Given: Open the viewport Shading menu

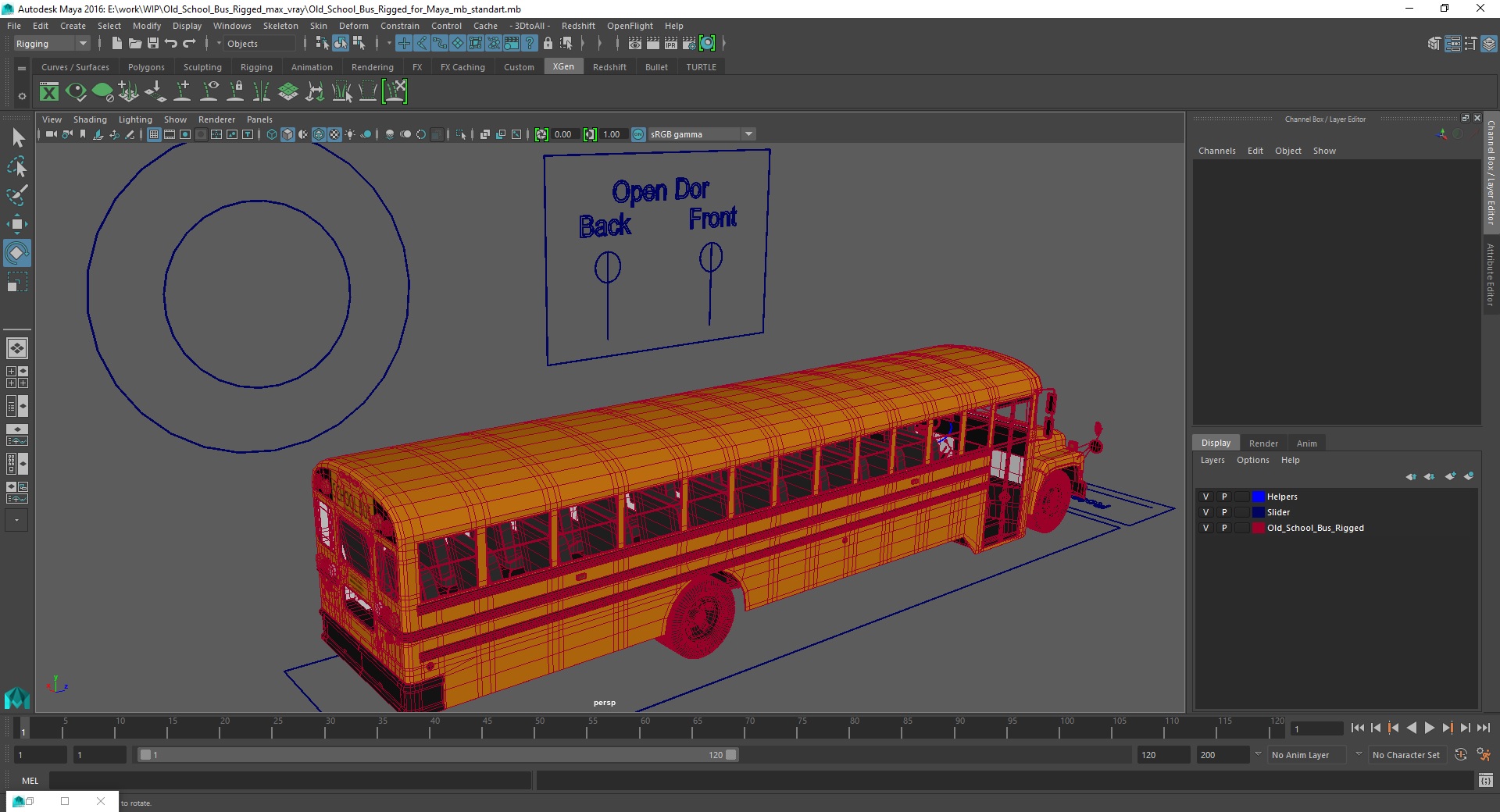Looking at the screenshot, I should [x=90, y=119].
